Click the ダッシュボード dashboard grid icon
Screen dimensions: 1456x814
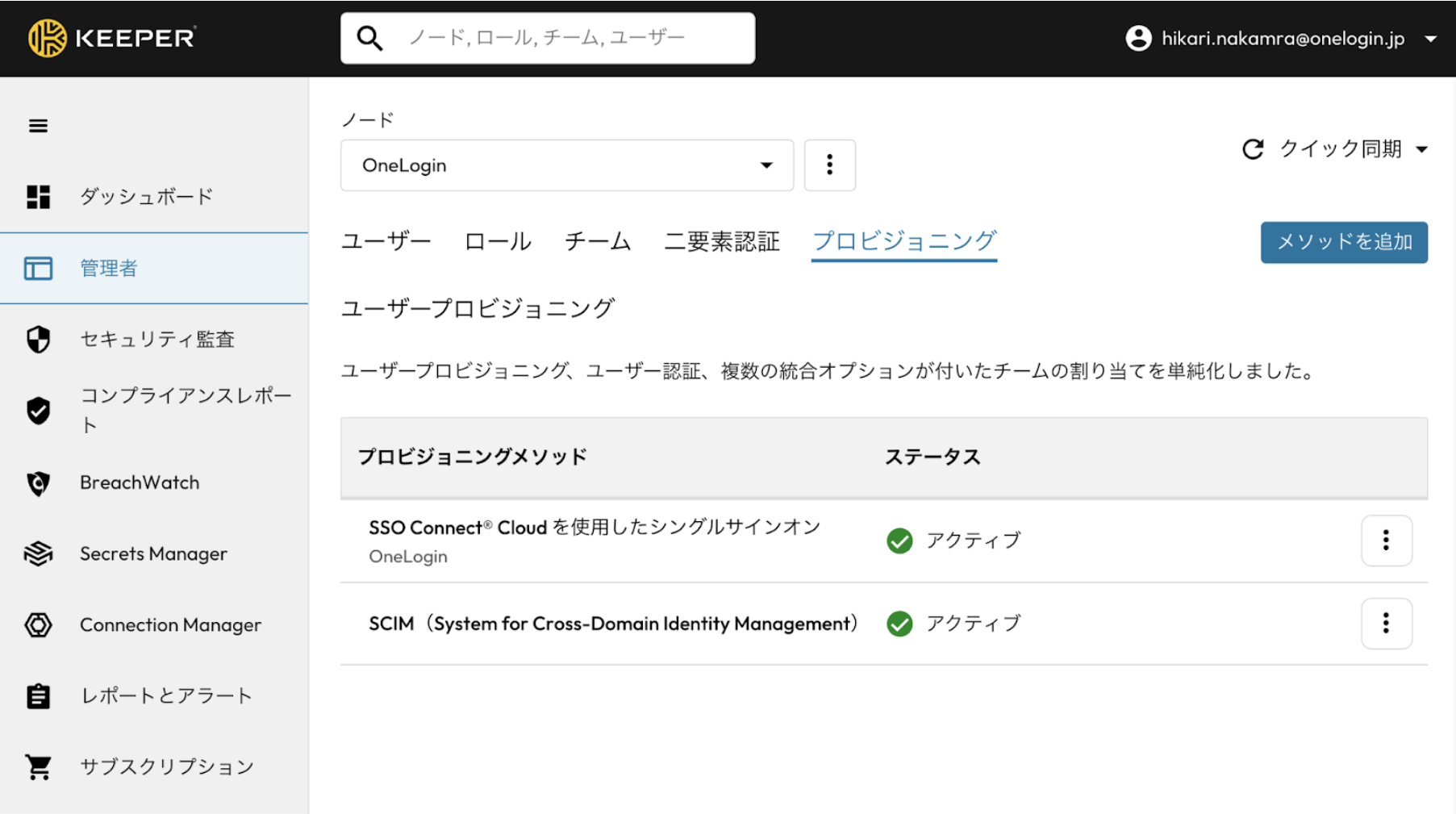pos(38,197)
